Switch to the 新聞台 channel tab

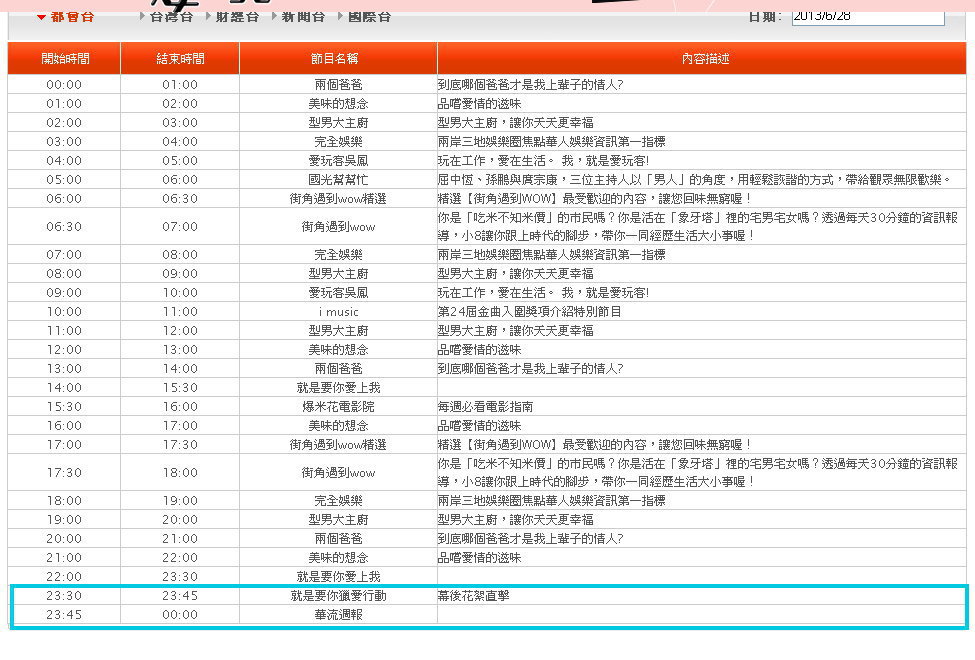[303, 17]
